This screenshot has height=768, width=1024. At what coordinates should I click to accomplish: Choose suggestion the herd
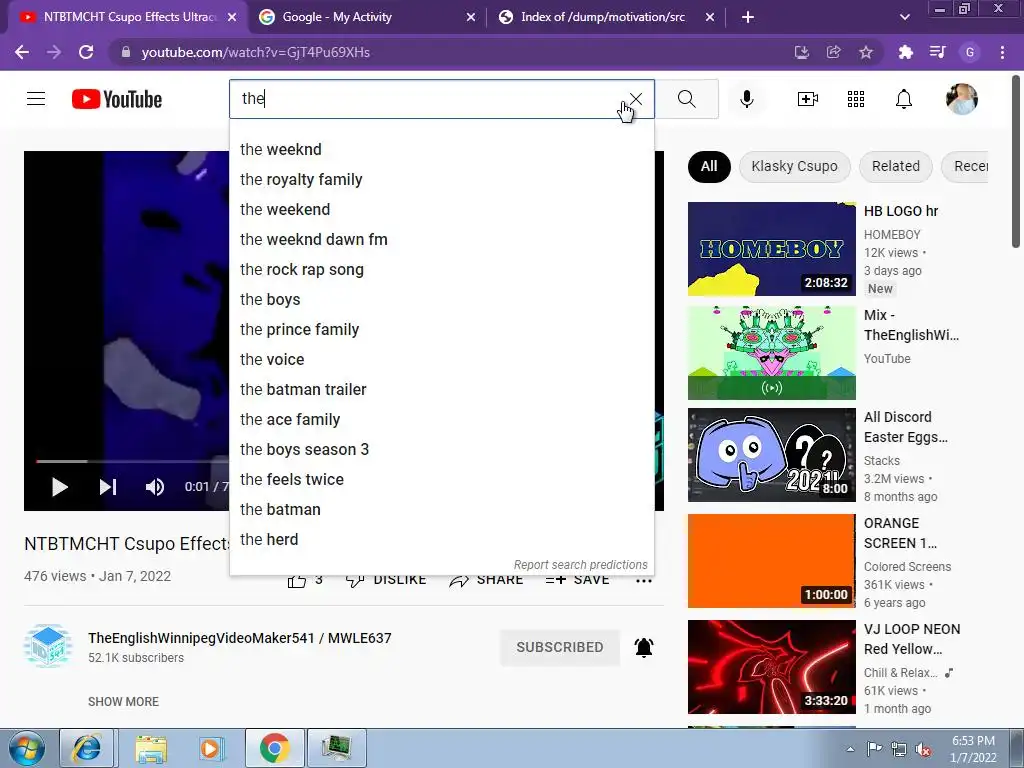point(441,539)
